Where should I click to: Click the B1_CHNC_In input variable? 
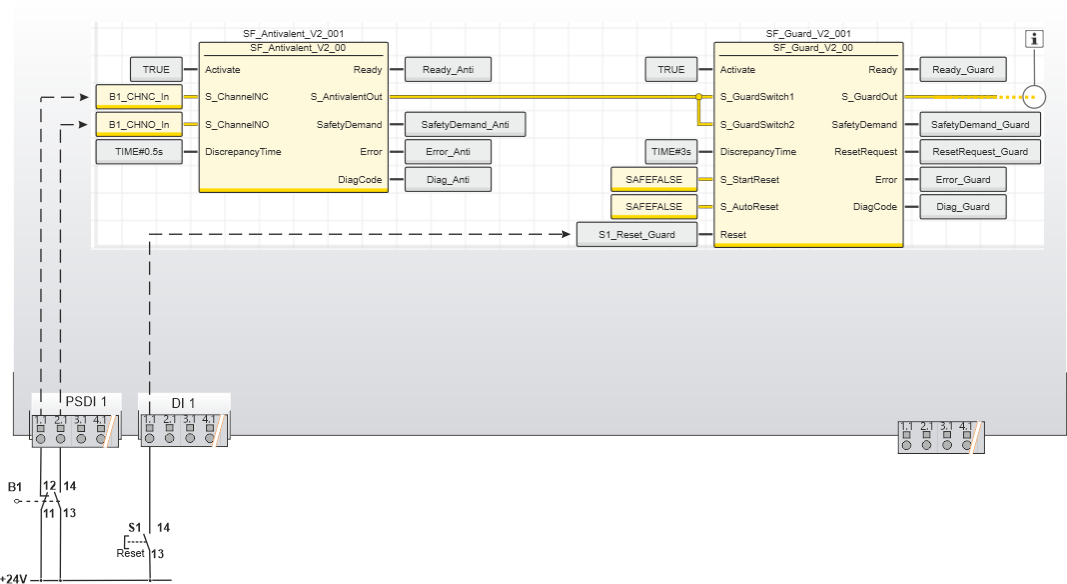139,97
